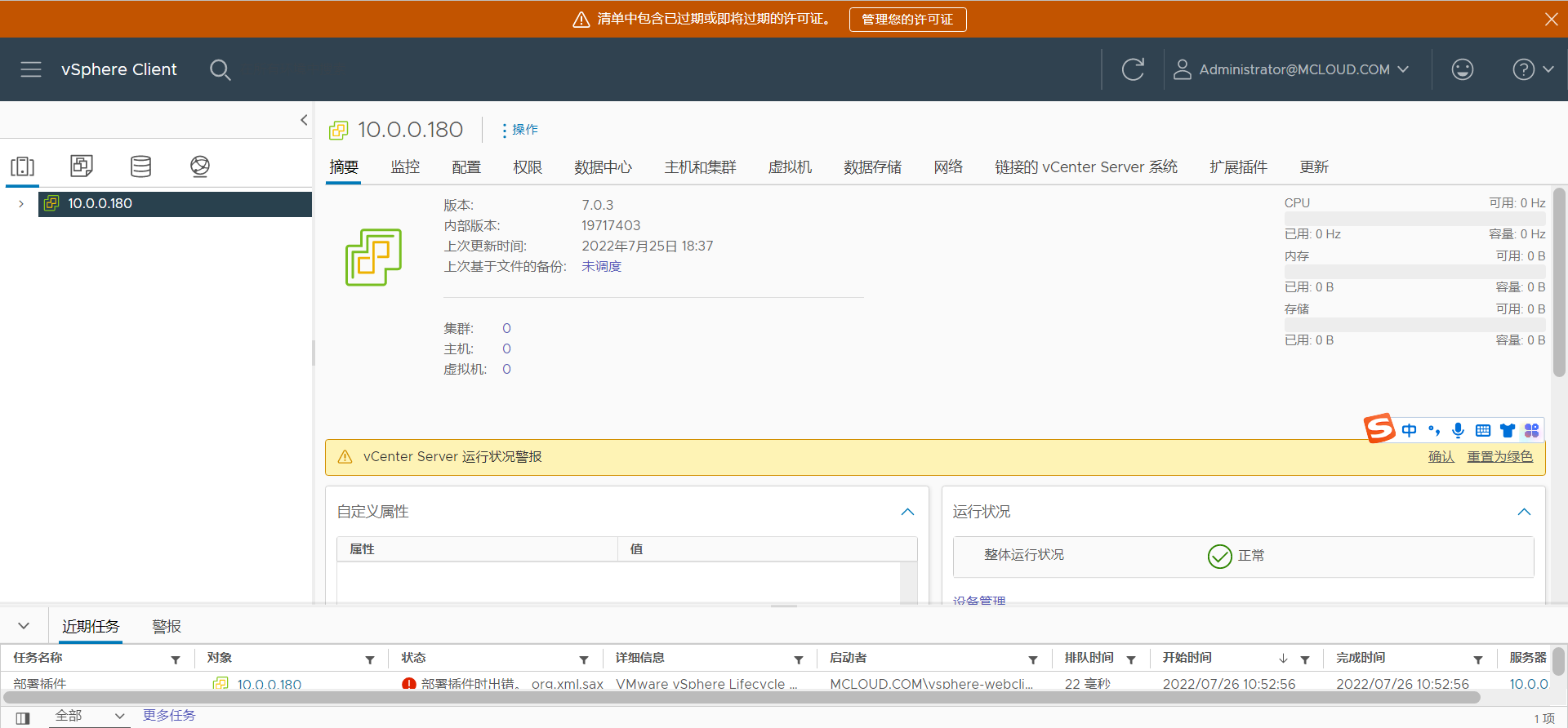Click Sogou microphone voice input icon
Screen dimensions: 1568x728
pos(1459,430)
